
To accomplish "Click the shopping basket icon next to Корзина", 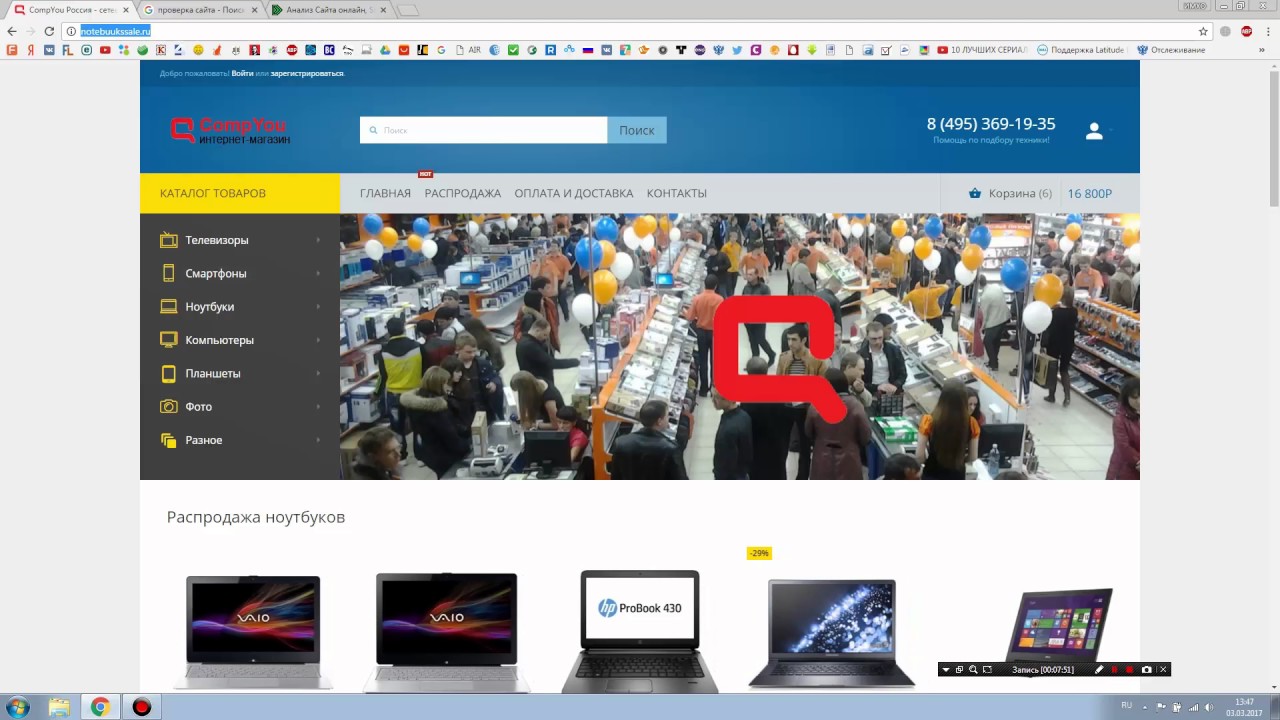I will point(975,194).
